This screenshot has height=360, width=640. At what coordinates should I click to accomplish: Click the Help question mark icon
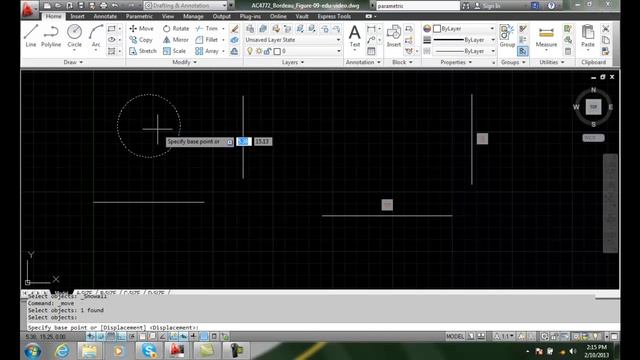pyautogui.click(x=551, y=5)
